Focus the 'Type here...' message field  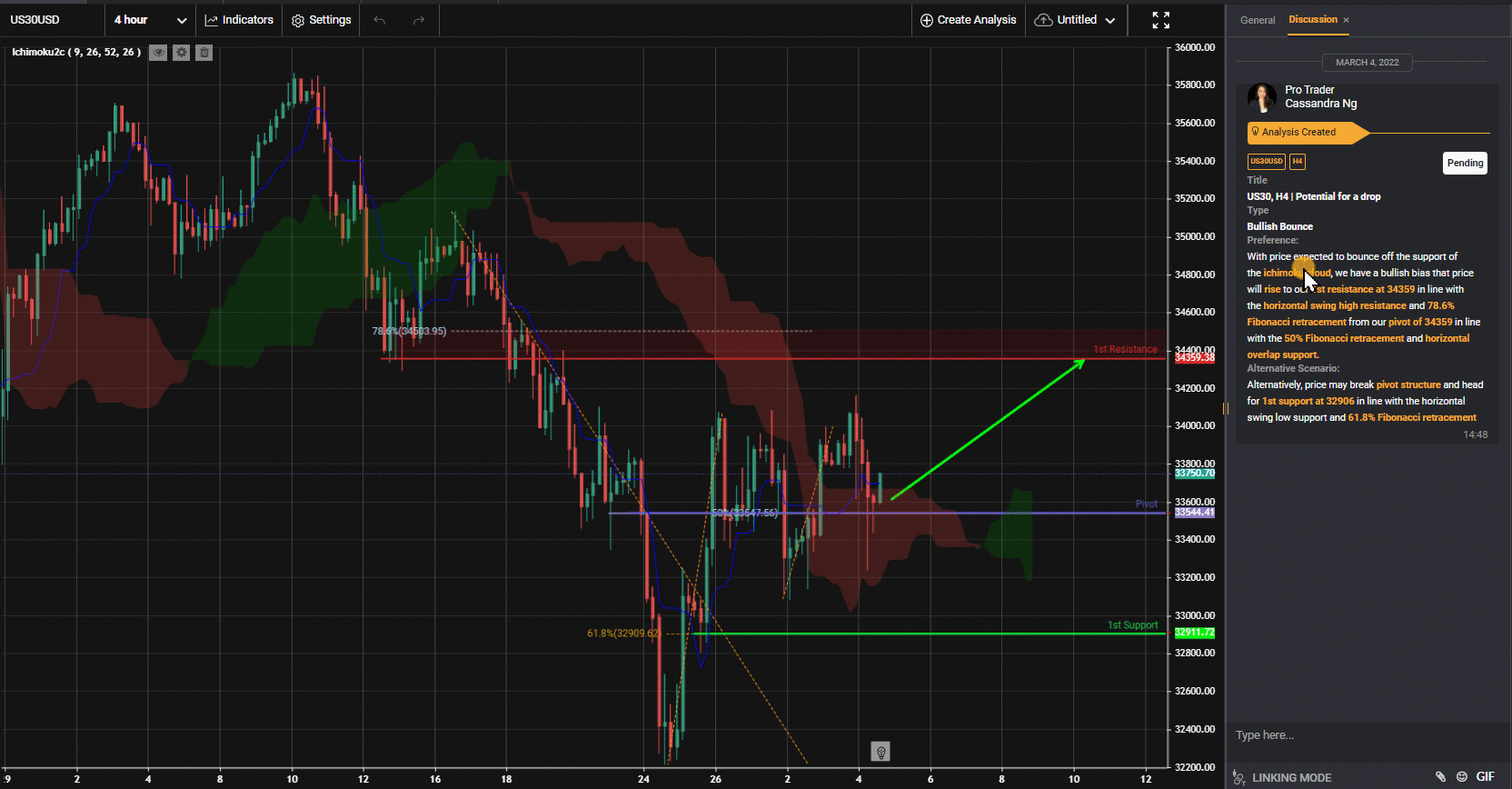[1368, 735]
